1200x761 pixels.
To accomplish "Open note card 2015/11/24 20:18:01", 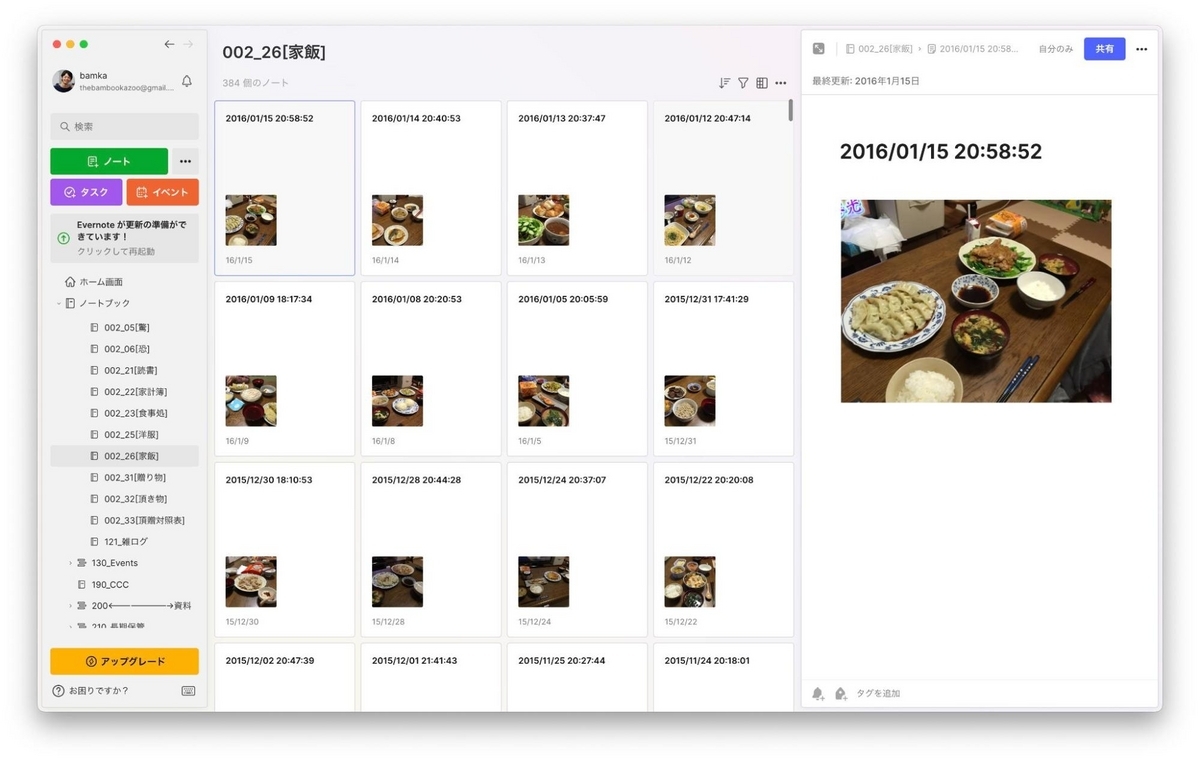I will point(723,678).
